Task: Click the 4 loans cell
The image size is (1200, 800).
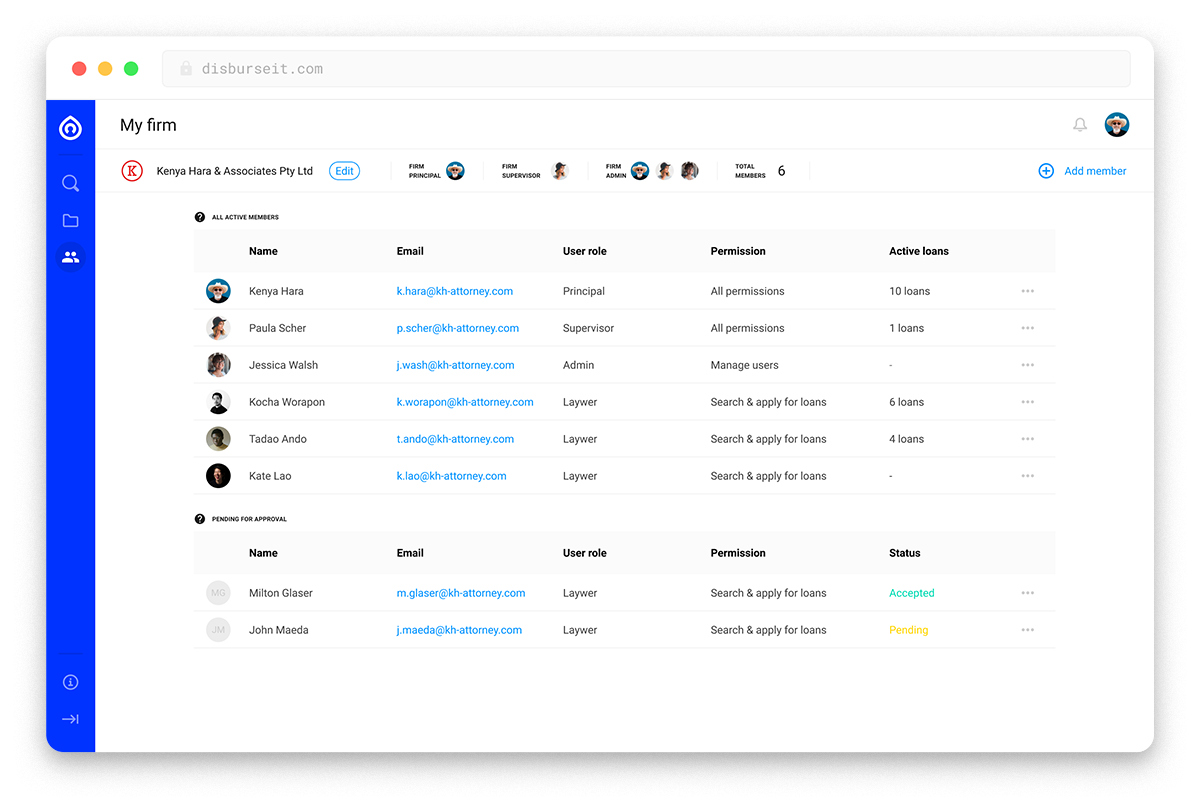Action: (x=907, y=439)
